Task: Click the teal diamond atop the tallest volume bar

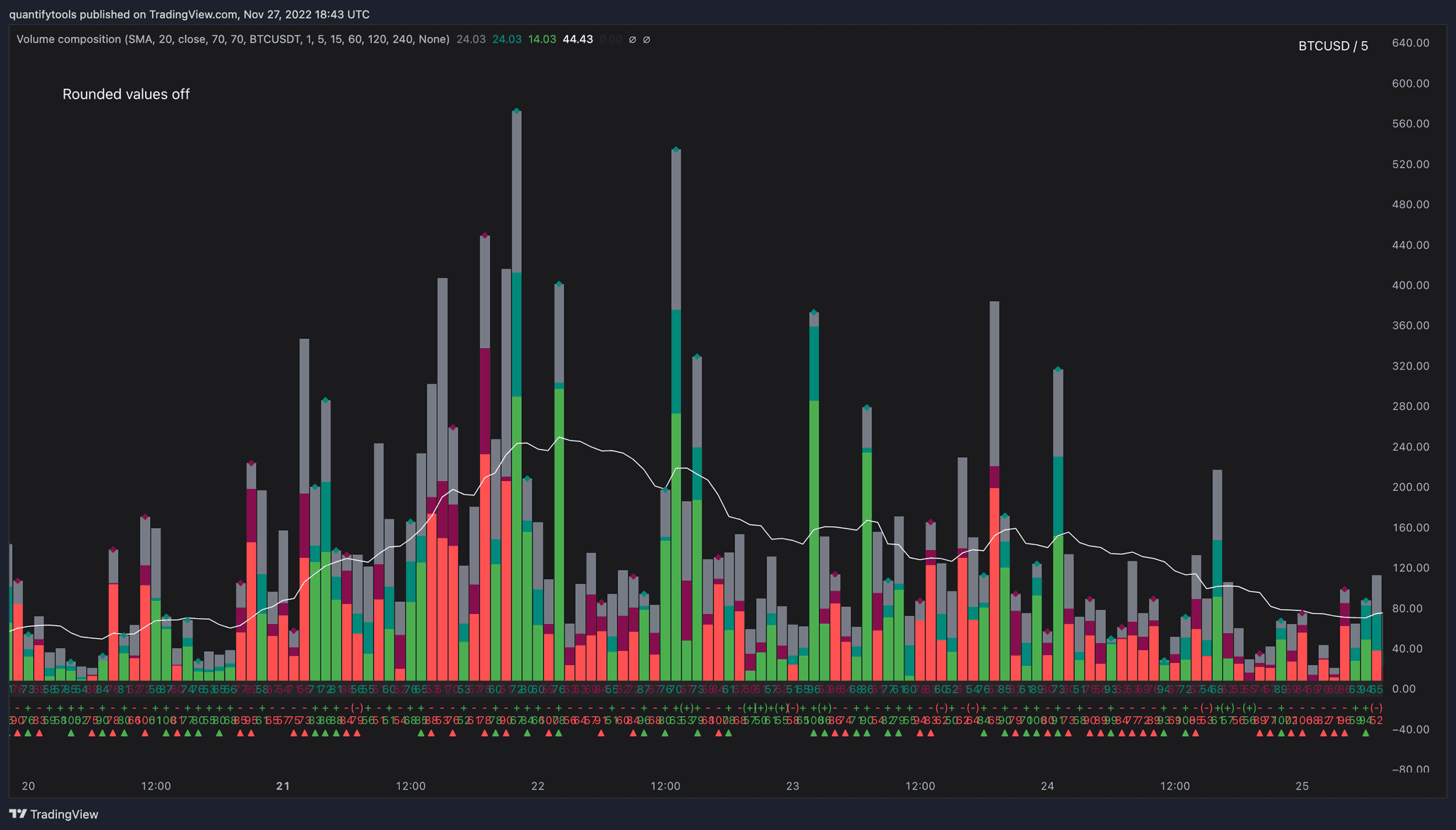Action: click(x=517, y=111)
